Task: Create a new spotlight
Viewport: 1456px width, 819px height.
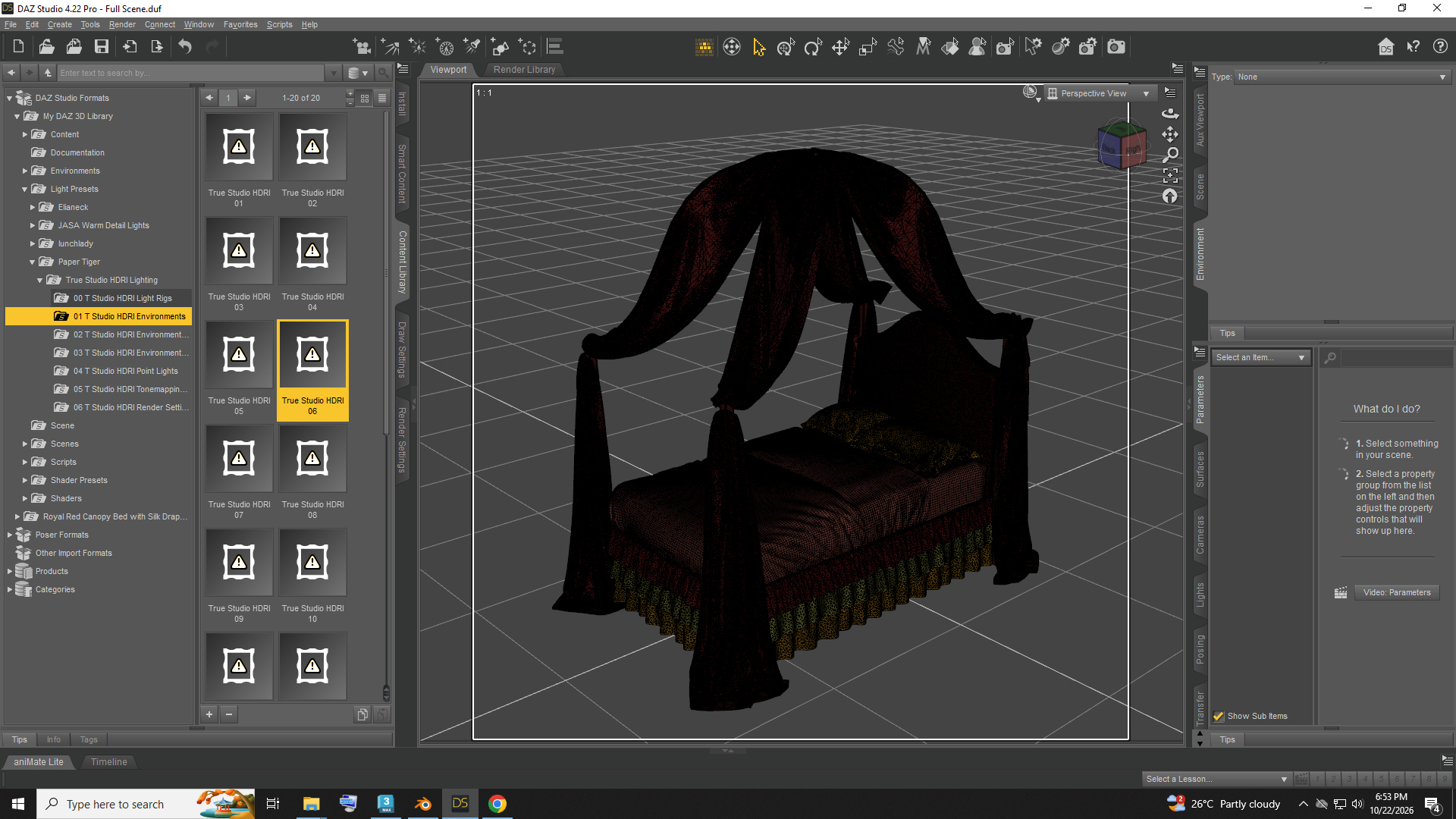Action: pos(472,47)
